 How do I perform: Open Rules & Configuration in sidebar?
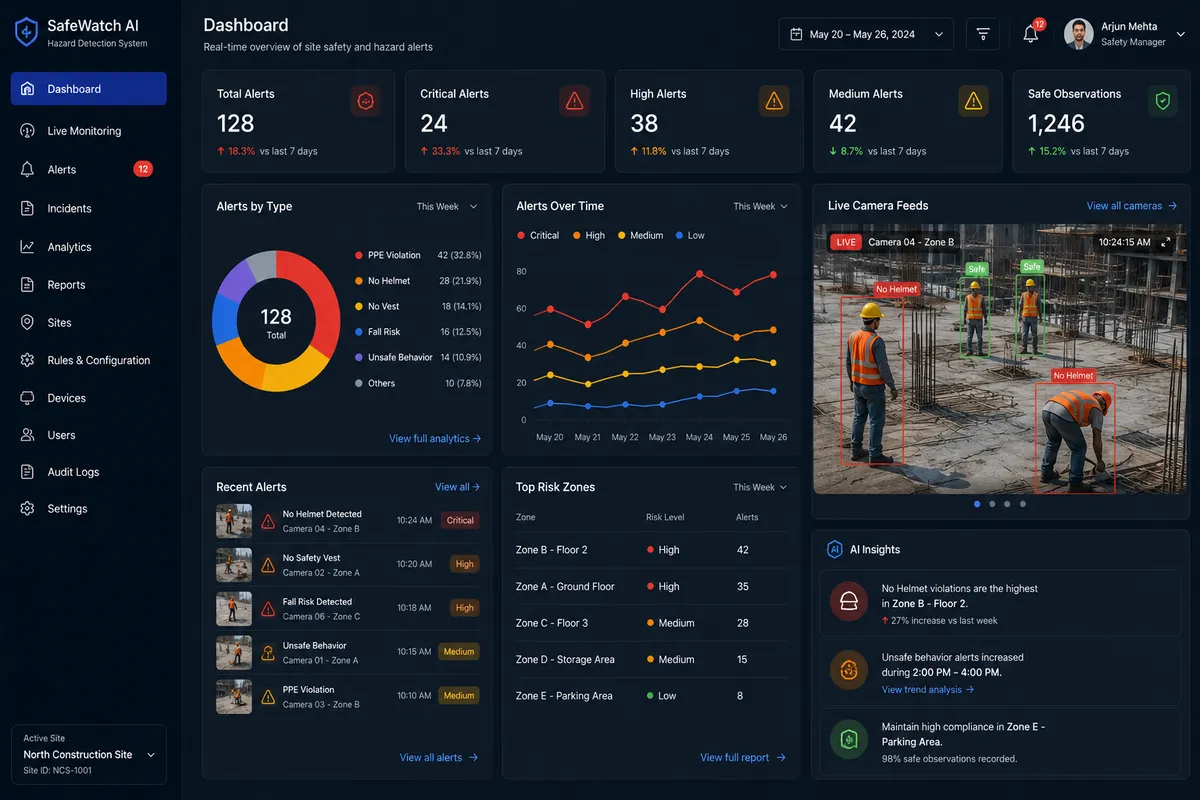(89, 360)
